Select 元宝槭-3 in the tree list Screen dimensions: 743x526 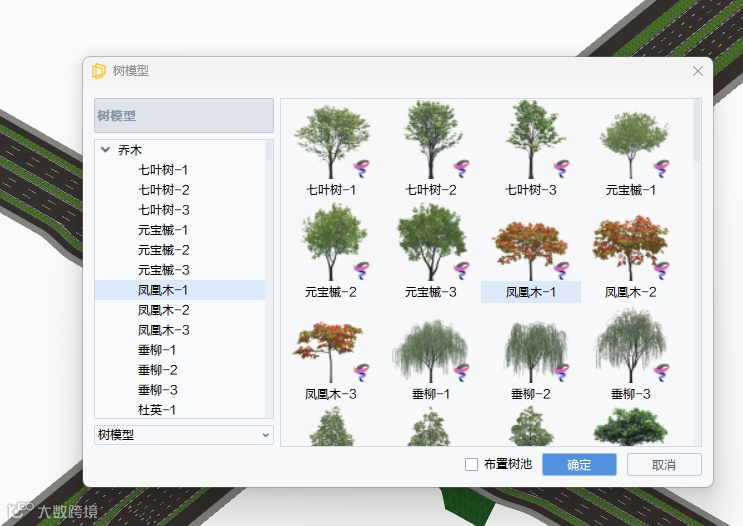[x=163, y=270]
